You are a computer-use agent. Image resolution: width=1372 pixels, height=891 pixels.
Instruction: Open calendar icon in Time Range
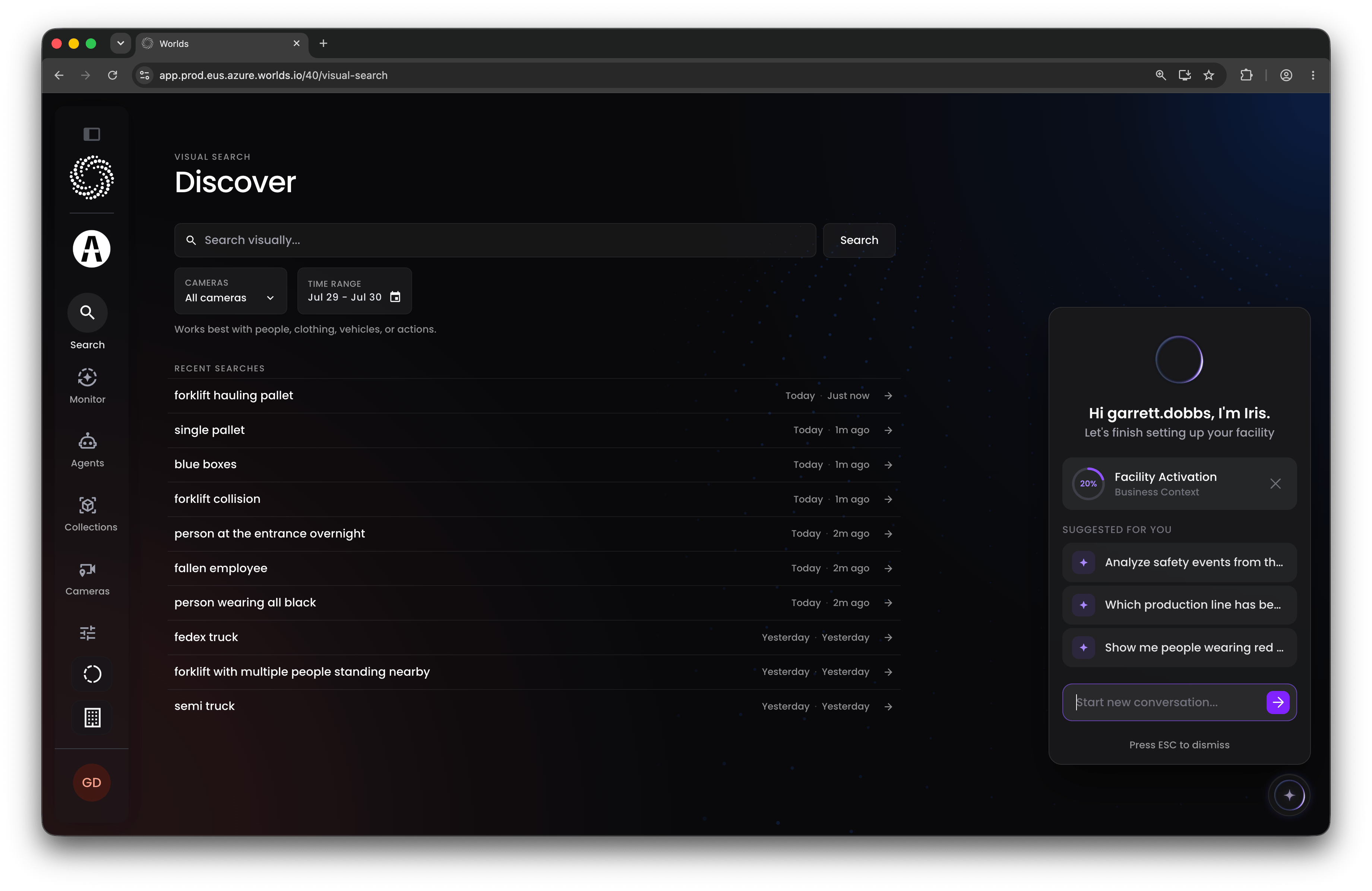pos(395,297)
